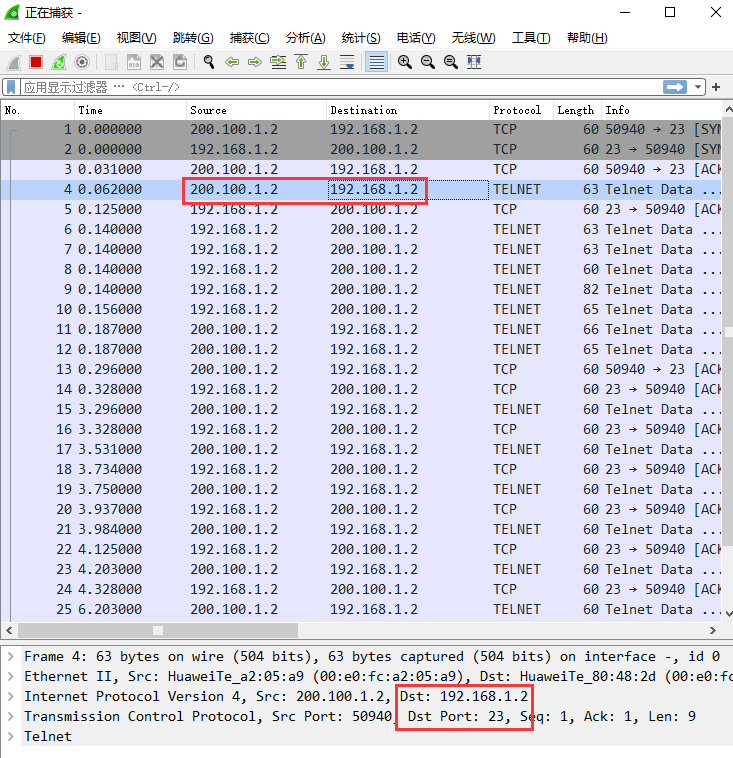Restart the current capture

point(59,62)
